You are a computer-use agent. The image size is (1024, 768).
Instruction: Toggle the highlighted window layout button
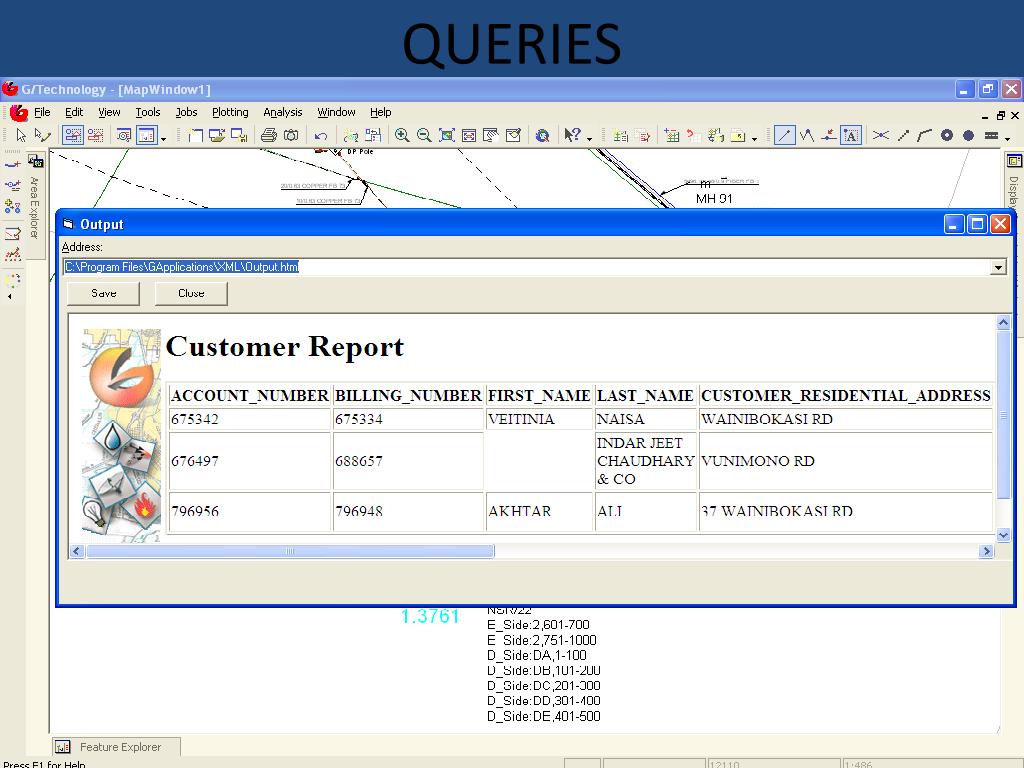pyautogui.click(x=146, y=135)
